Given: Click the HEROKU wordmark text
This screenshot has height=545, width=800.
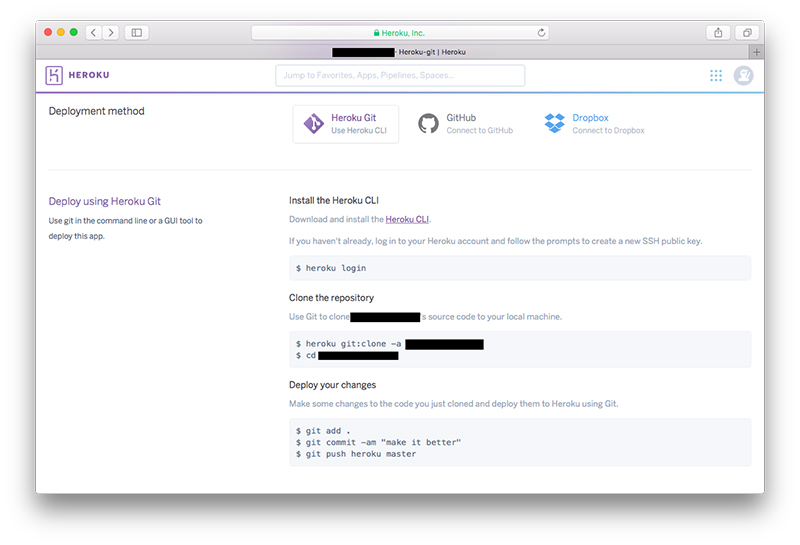Looking at the screenshot, I should point(89,75).
